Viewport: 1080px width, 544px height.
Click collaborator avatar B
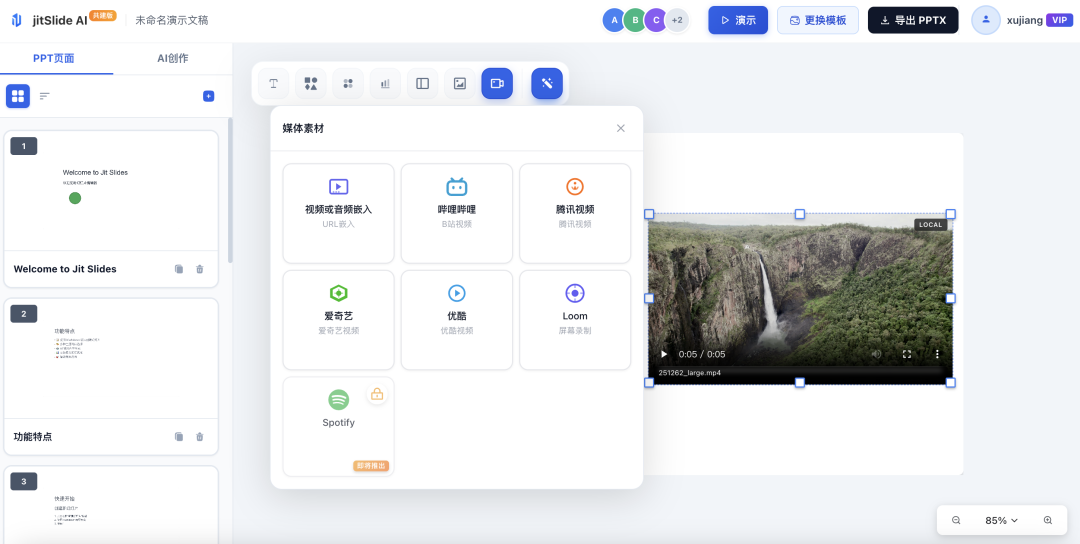click(635, 20)
